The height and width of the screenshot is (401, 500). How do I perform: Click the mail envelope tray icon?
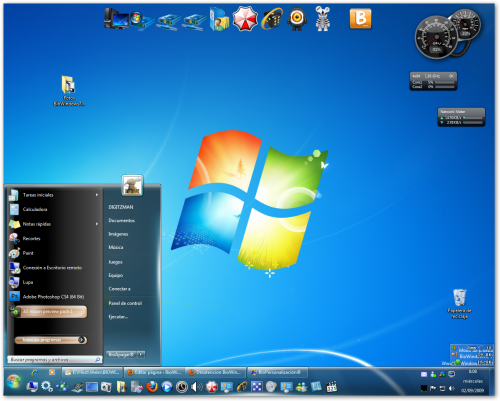[x=424, y=375]
